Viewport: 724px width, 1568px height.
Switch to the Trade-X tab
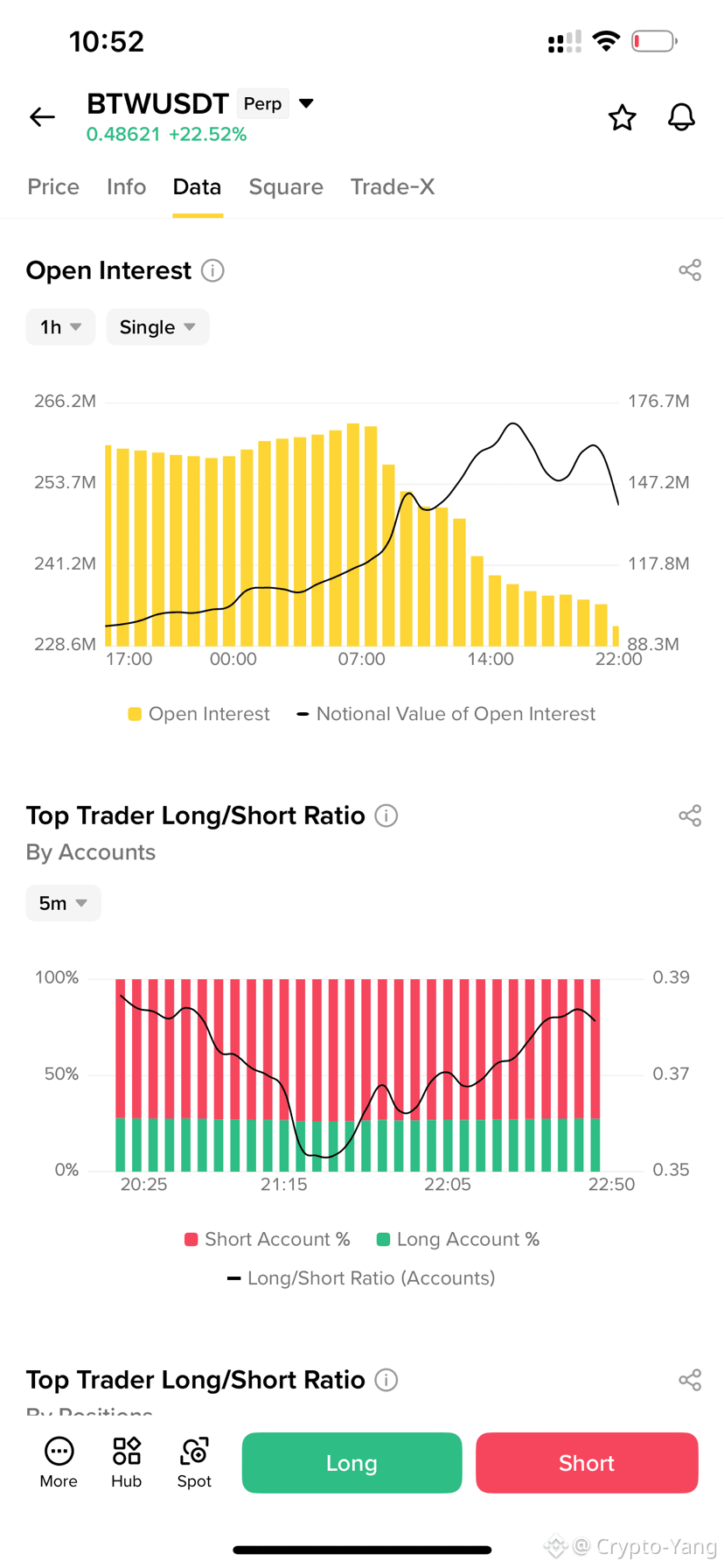(x=393, y=186)
